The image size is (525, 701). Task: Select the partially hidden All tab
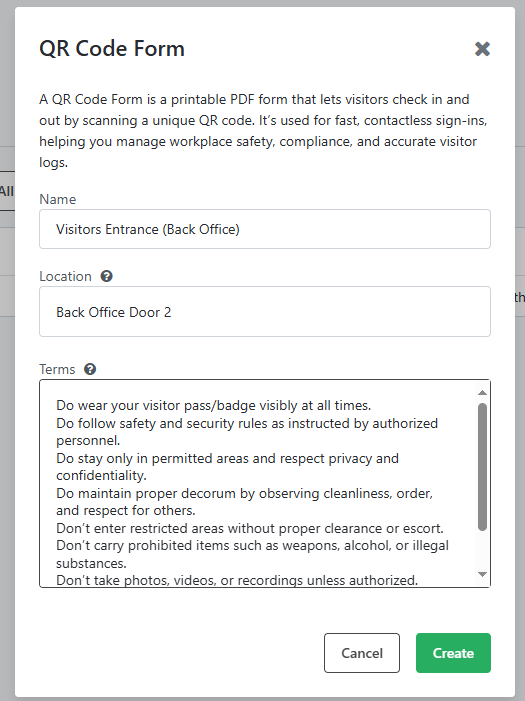pos(7,191)
